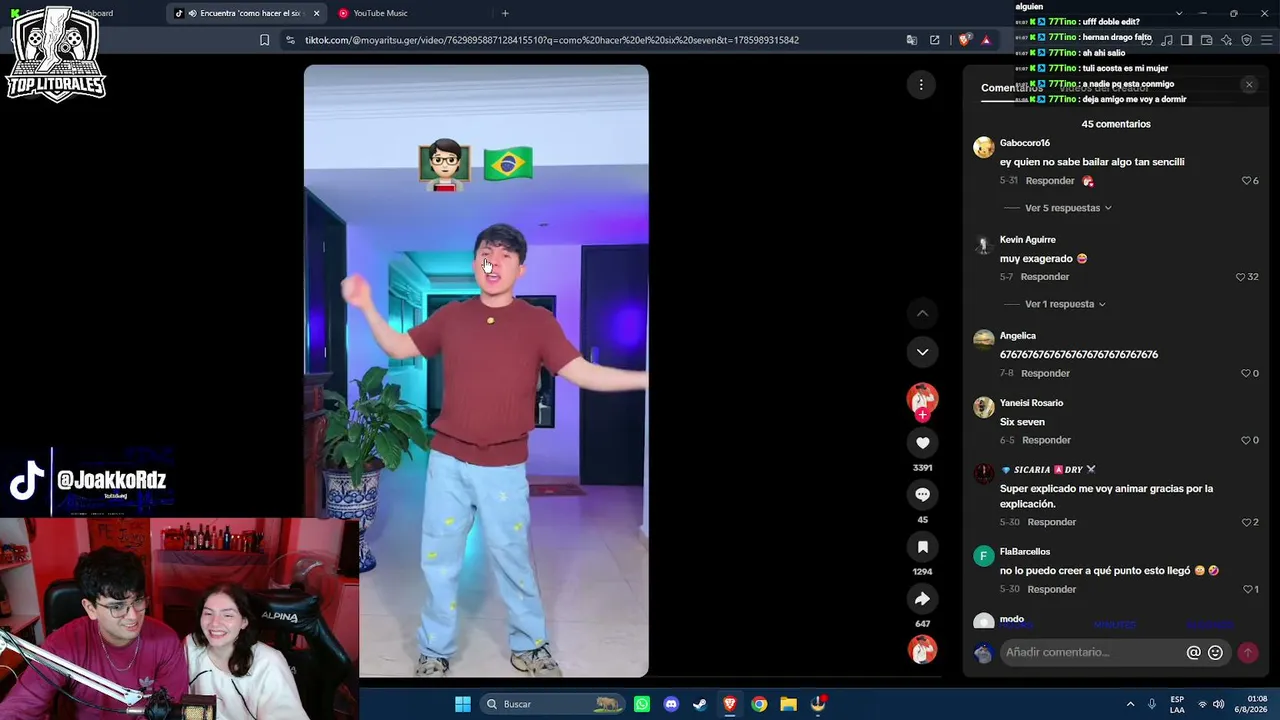Open the video comments bubble icon
Image resolution: width=1280 pixels, height=720 pixels.
(x=922, y=495)
